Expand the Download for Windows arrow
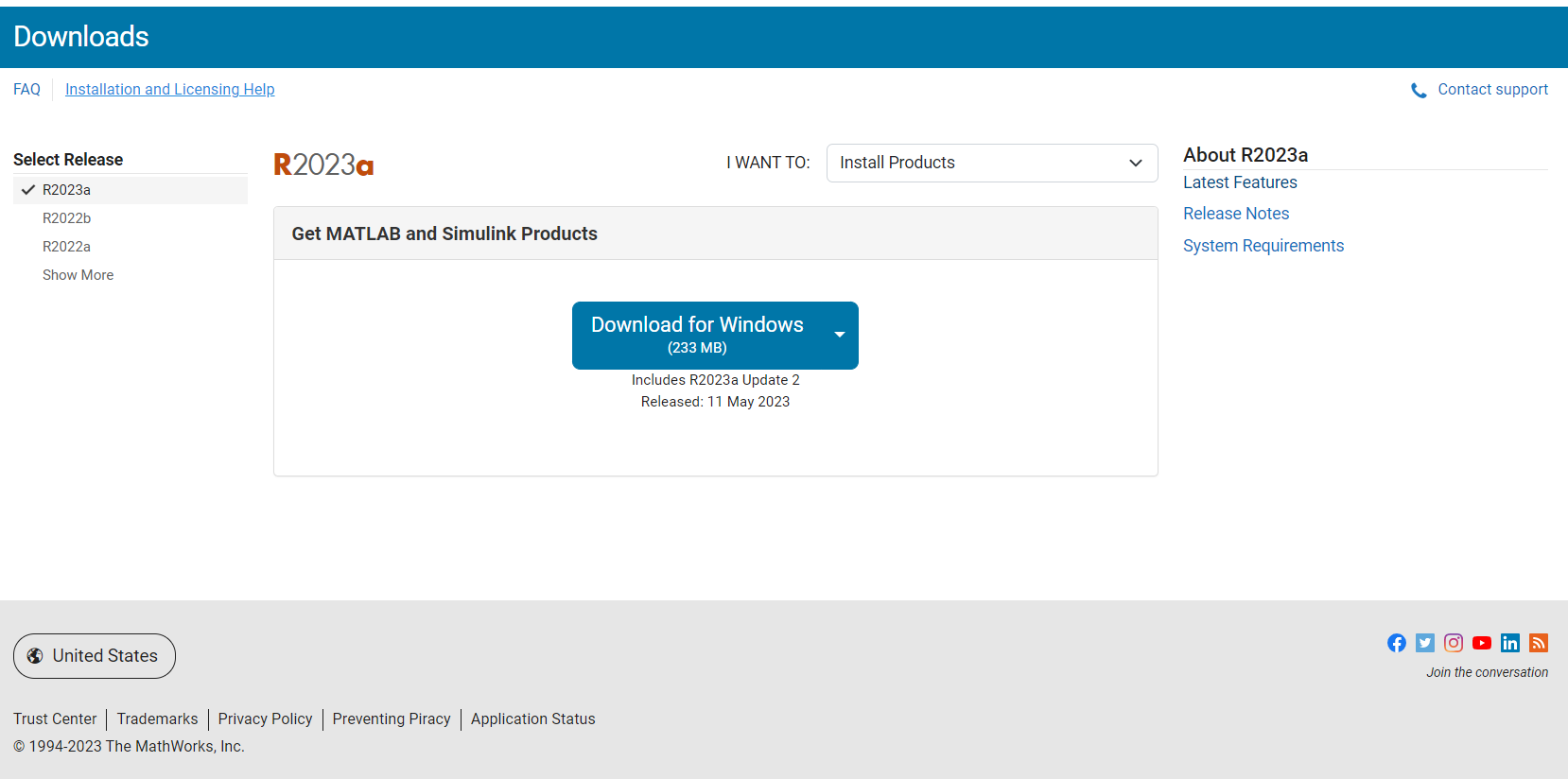This screenshot has height=779, width=1568. click(x=839, y=335)
